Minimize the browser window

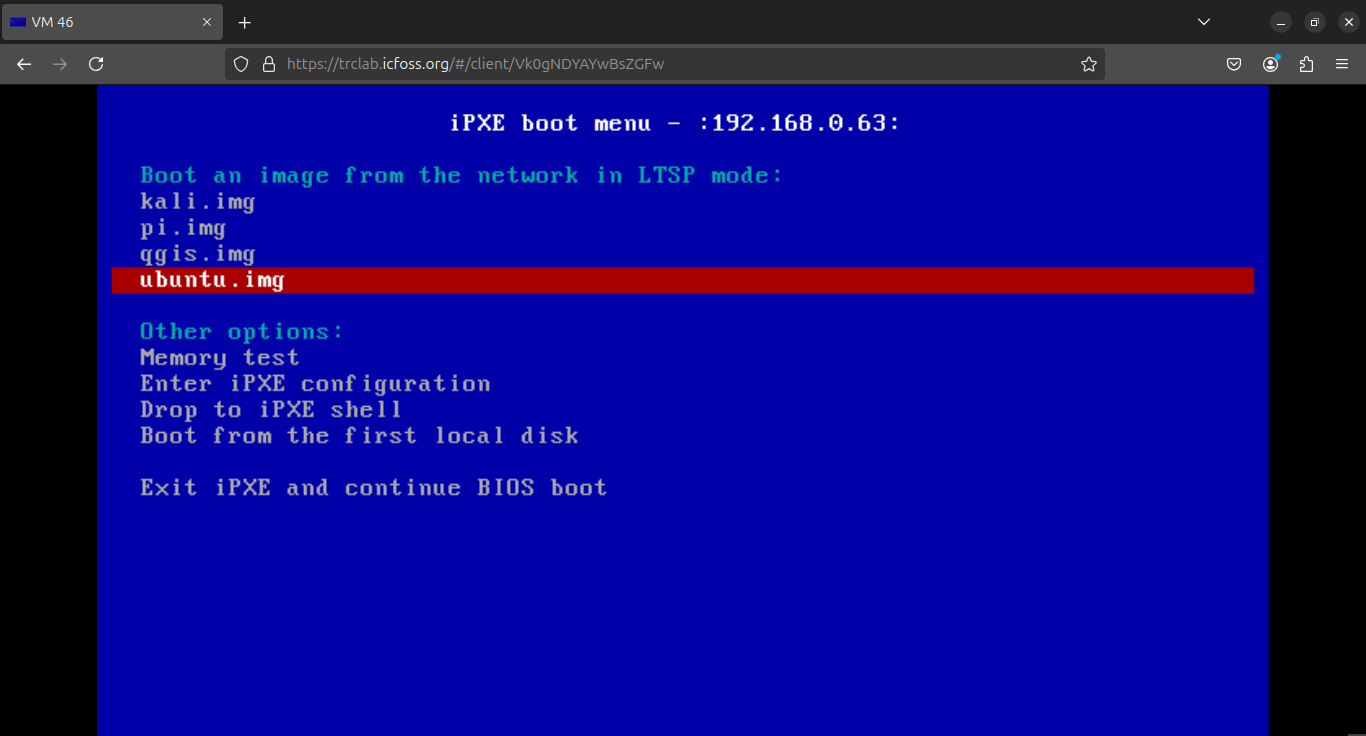tap(1281, 22)
